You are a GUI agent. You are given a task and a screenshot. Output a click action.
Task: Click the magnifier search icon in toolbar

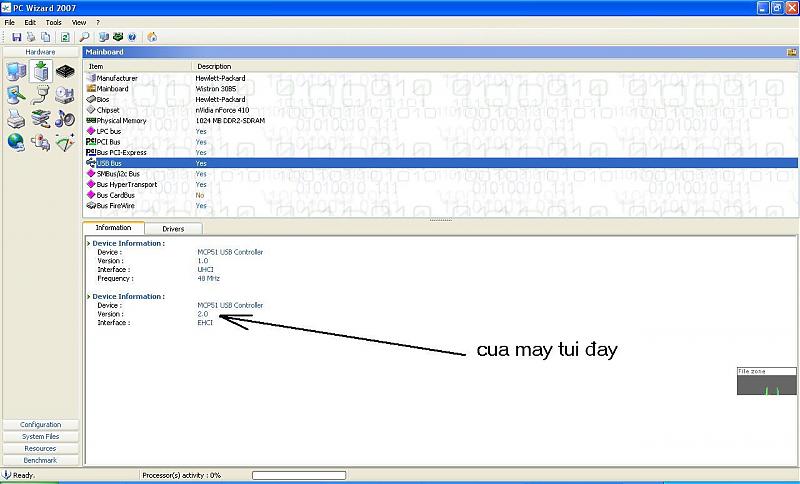click(84, 37)
